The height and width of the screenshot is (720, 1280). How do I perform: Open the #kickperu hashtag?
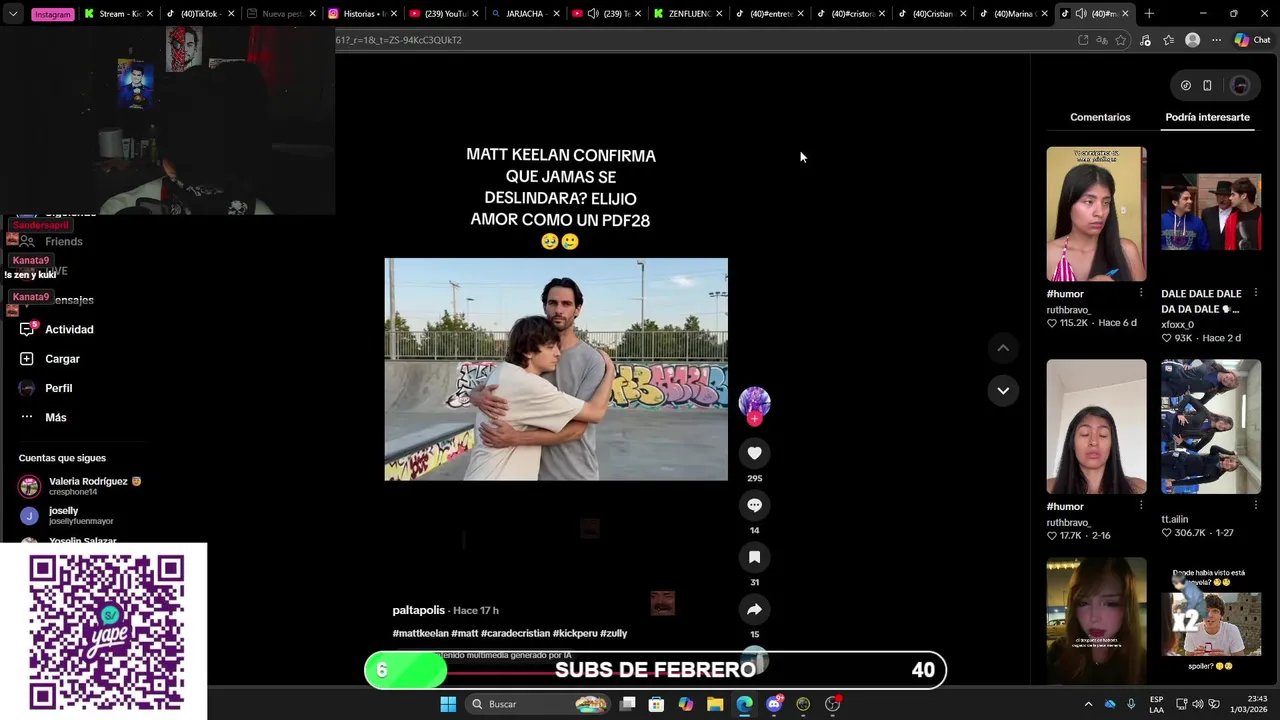click(x=575, y=633)
